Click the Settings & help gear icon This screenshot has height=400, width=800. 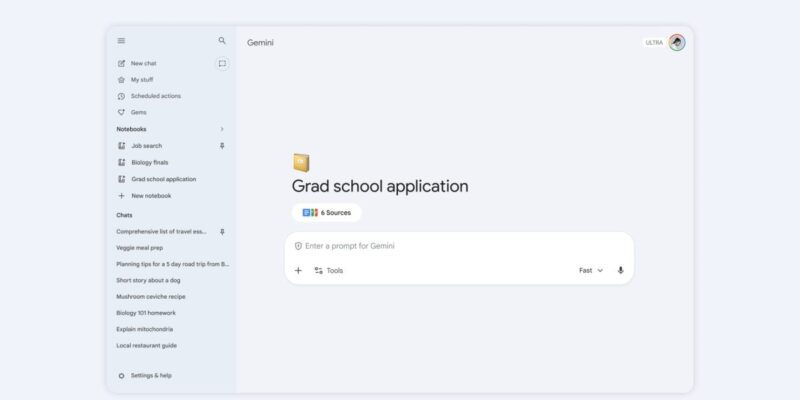coord(121,376)
